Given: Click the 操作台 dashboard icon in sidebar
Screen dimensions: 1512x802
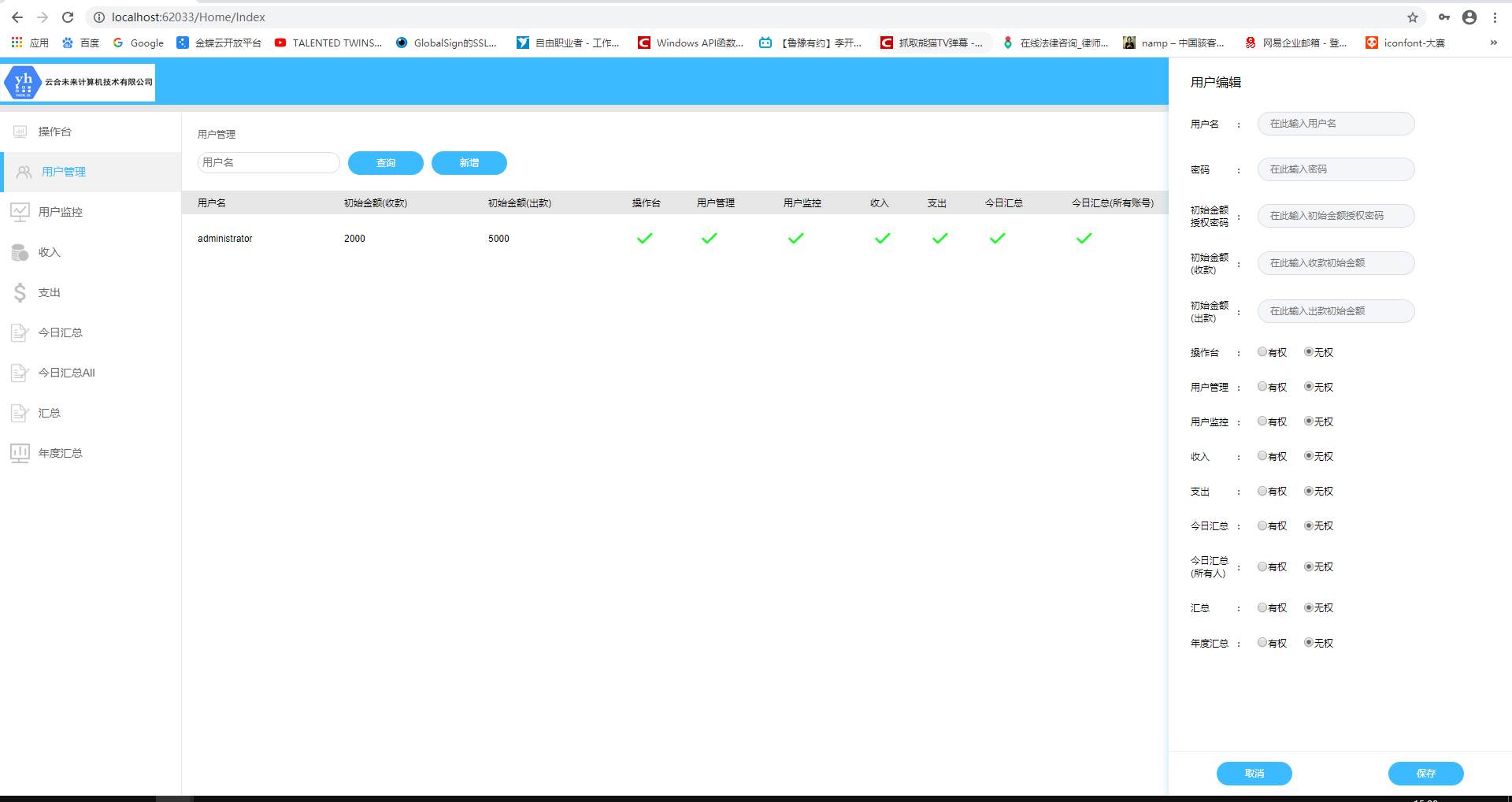Looking at the screenshot, I should point(20,132).
